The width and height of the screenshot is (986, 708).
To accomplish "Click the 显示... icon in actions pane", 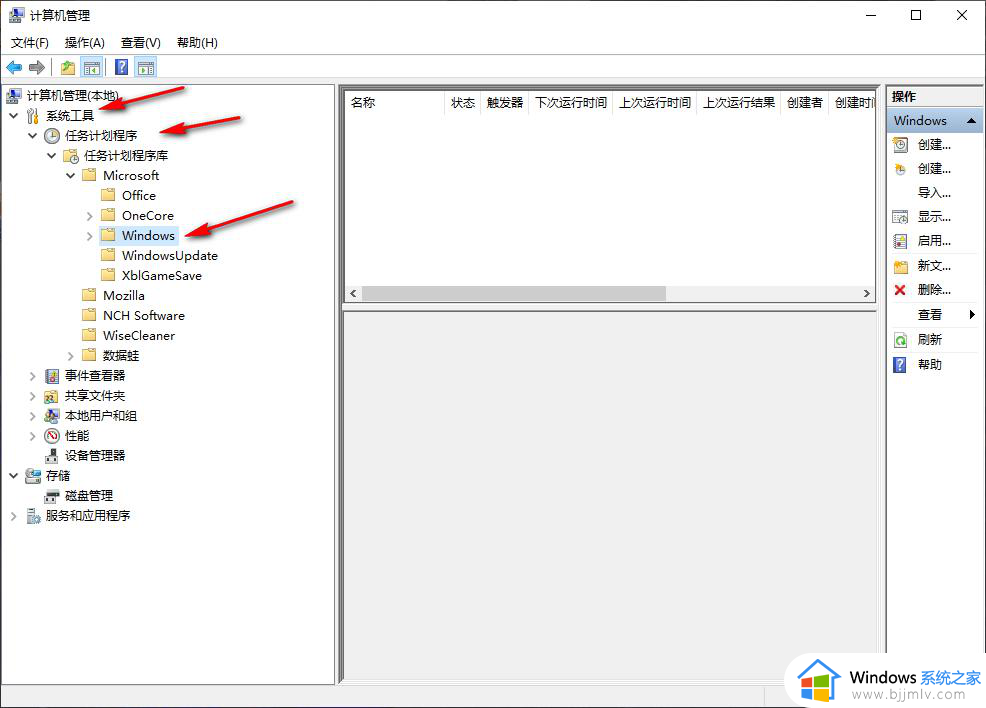I will [x=900, y=218].
